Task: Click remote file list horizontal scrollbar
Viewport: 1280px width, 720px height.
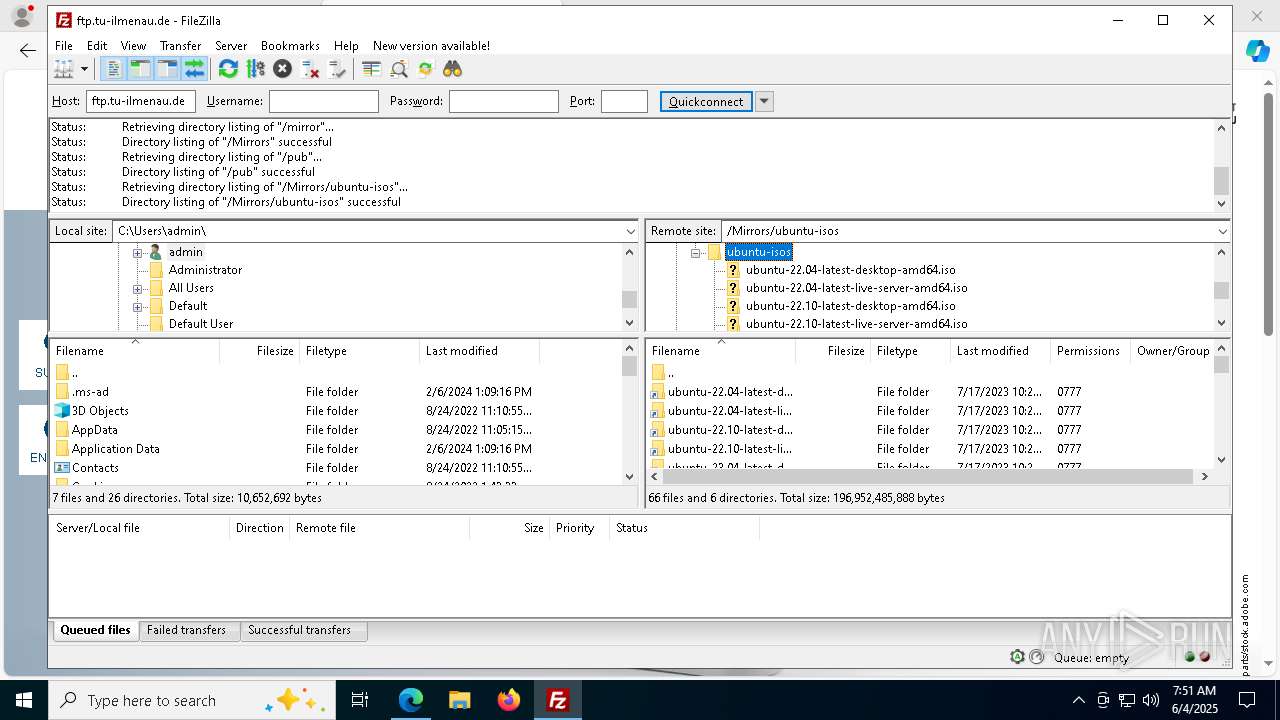Action: (x=930, y=477)
